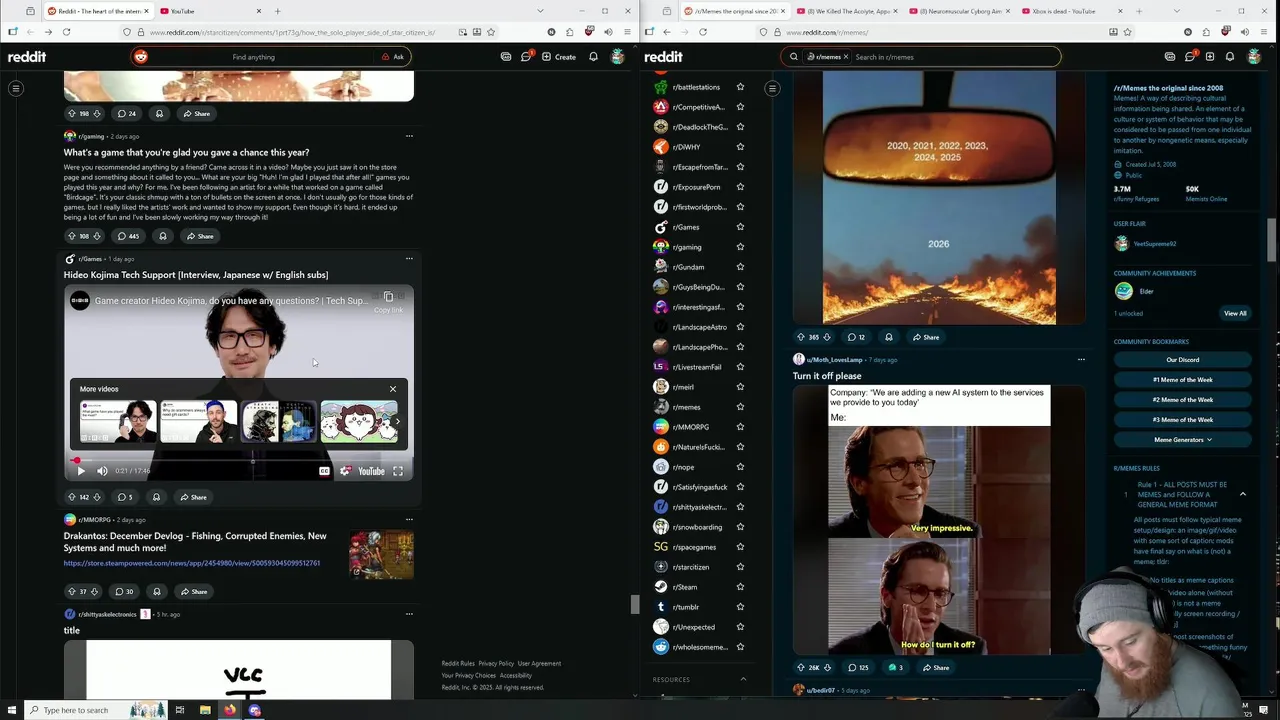Collapse right Reddit sidebar hamburger button
The image size is (1280, 720).
click(x=772, y=89)
